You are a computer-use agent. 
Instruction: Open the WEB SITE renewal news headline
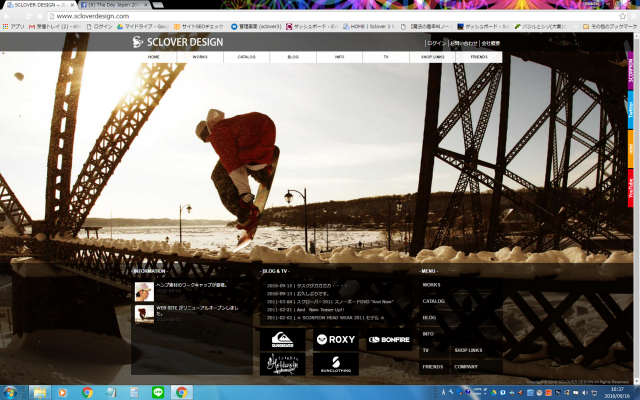197,311
